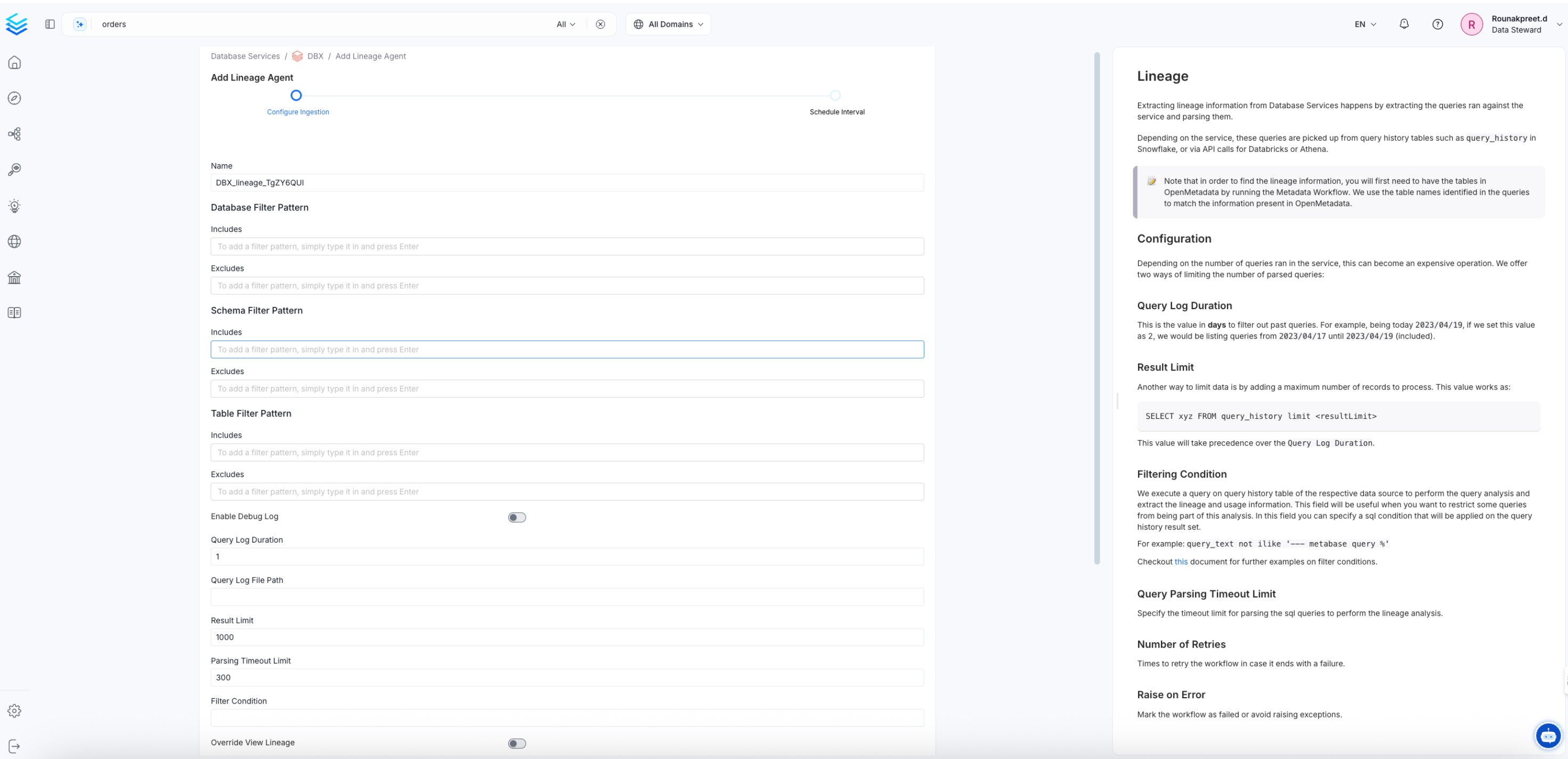This screenshot has height=759, width=1568.
Task: Select the Explore compass icon in sidebar
Action: click(14, 98)
